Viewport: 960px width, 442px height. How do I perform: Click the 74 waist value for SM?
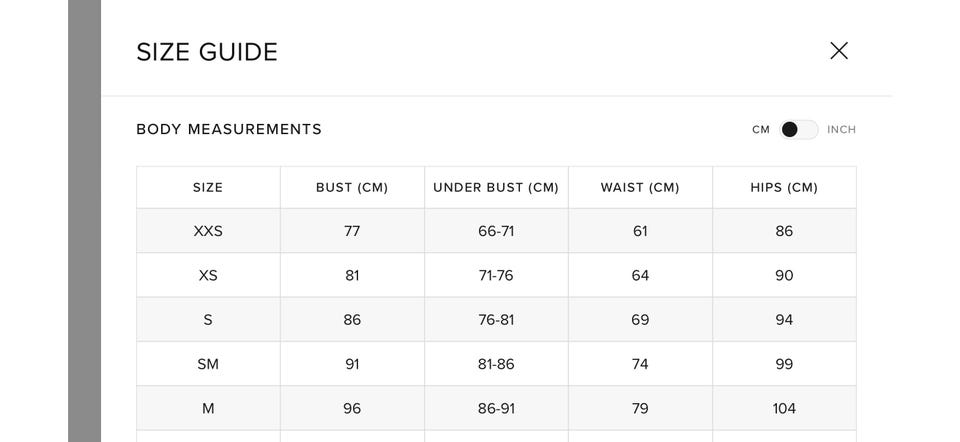tap(640, 364)
